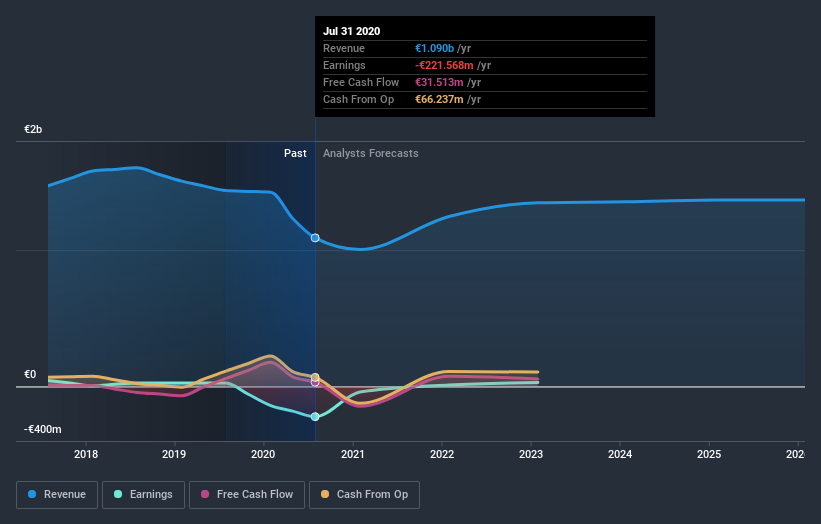Click the 'Analysts Forecasts' label
This screenshot has height=524, width=821.
pos(371,153)
